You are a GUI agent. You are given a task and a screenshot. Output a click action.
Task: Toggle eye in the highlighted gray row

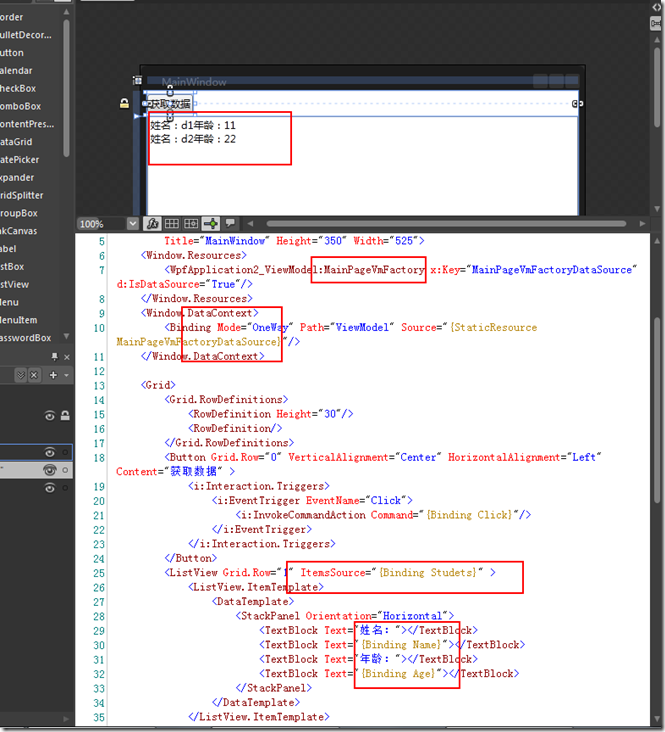tap(50, 470)
